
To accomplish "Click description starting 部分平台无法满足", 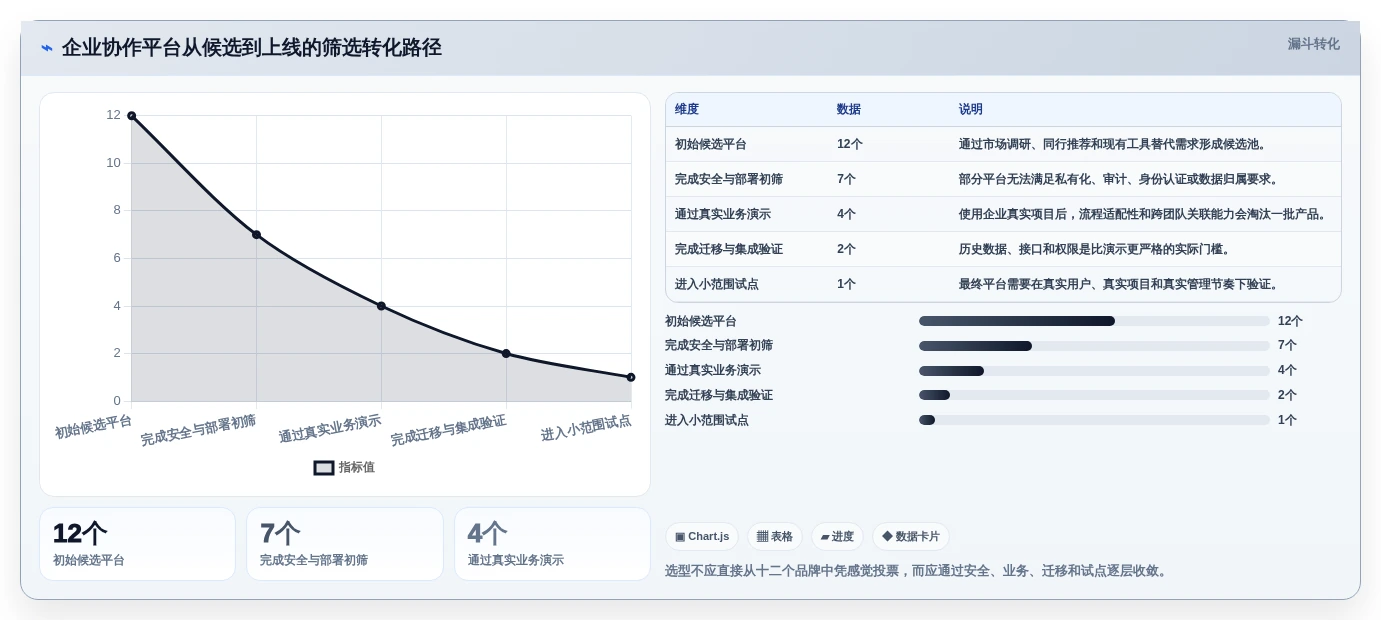I will (x=1121, y=179).
